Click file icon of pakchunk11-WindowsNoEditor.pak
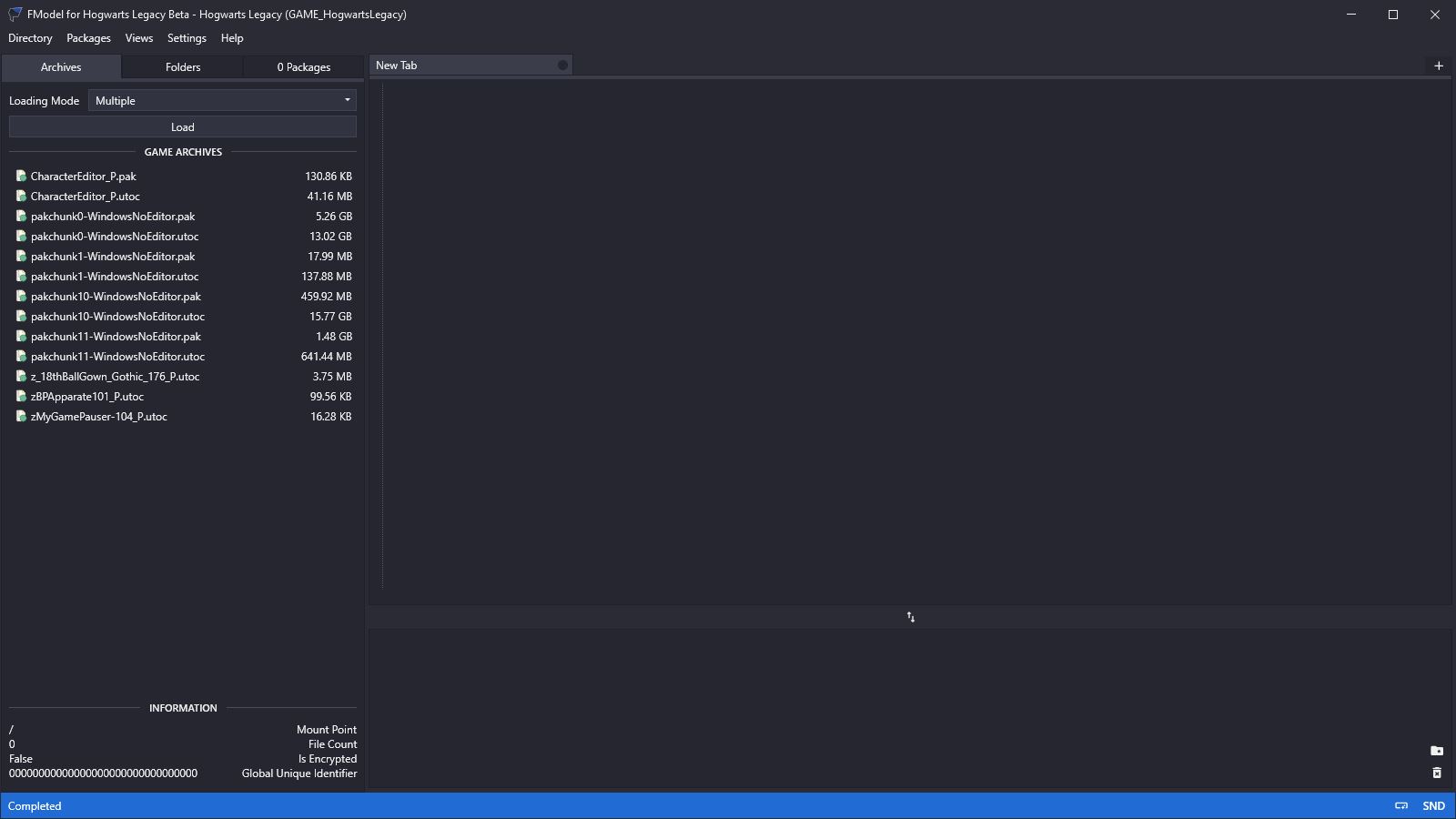 point(21,336)
